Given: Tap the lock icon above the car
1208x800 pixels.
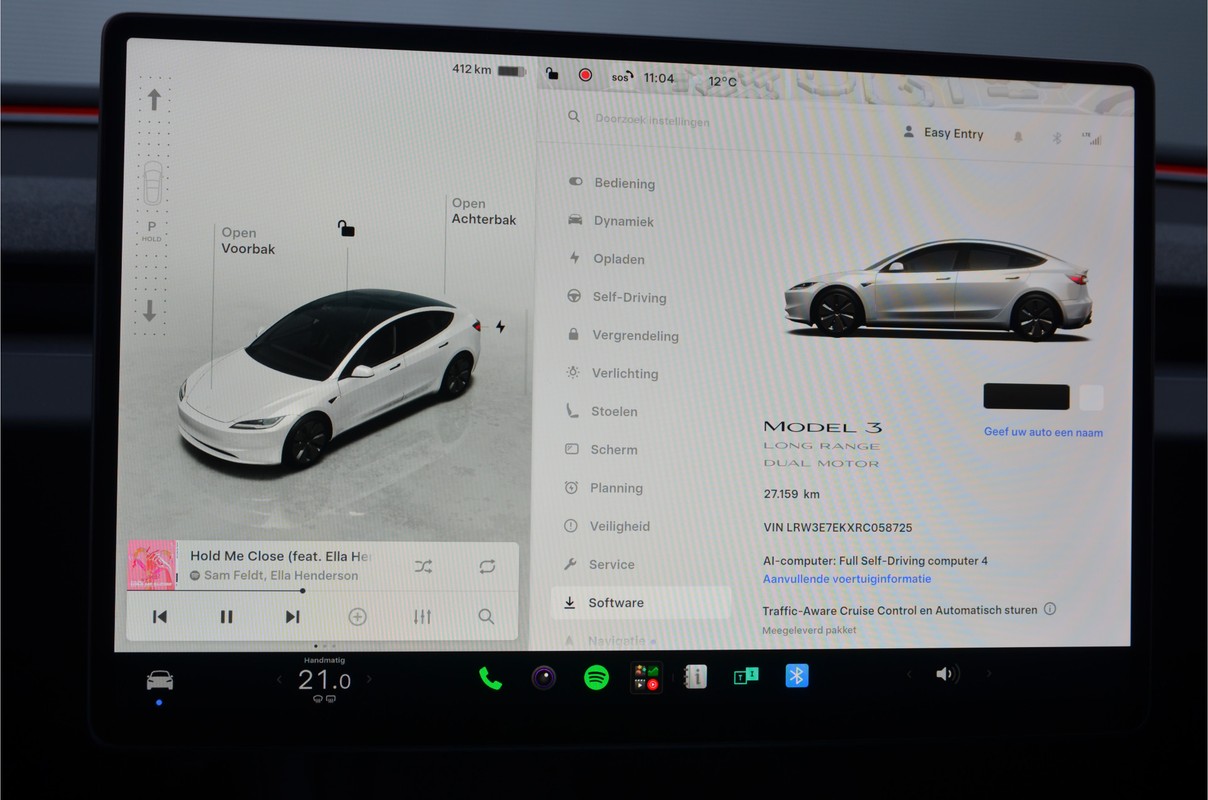Looking at the screenshot, I should click(346, 228).
